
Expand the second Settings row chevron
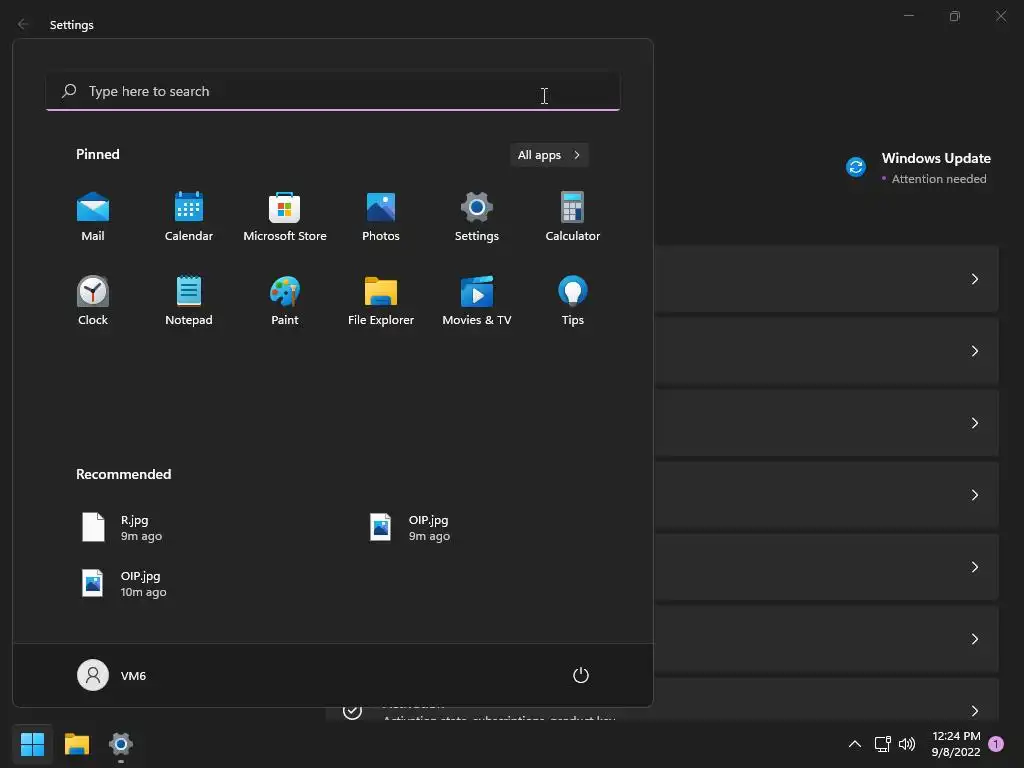[974, 351]
